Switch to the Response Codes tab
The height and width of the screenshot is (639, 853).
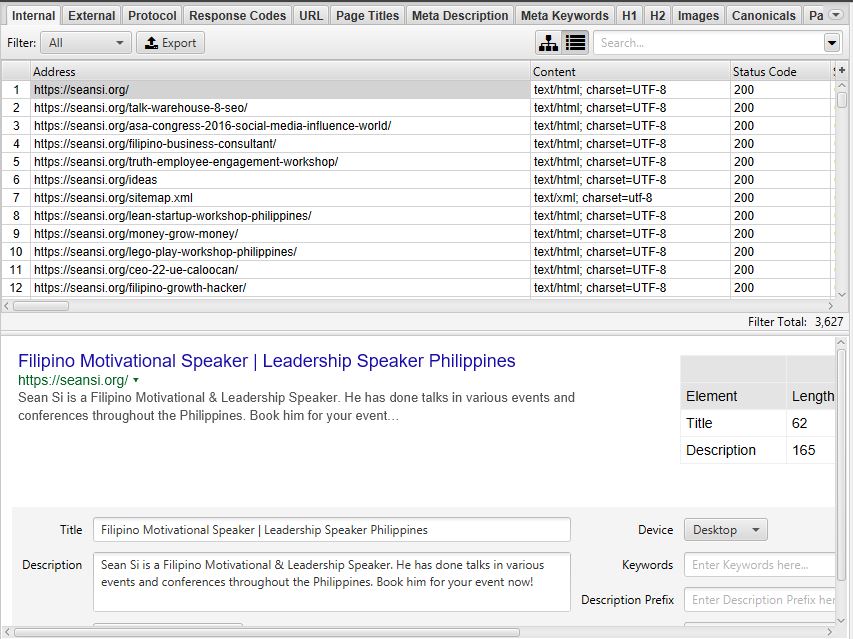pyautogui.click(x=237, y=15)
